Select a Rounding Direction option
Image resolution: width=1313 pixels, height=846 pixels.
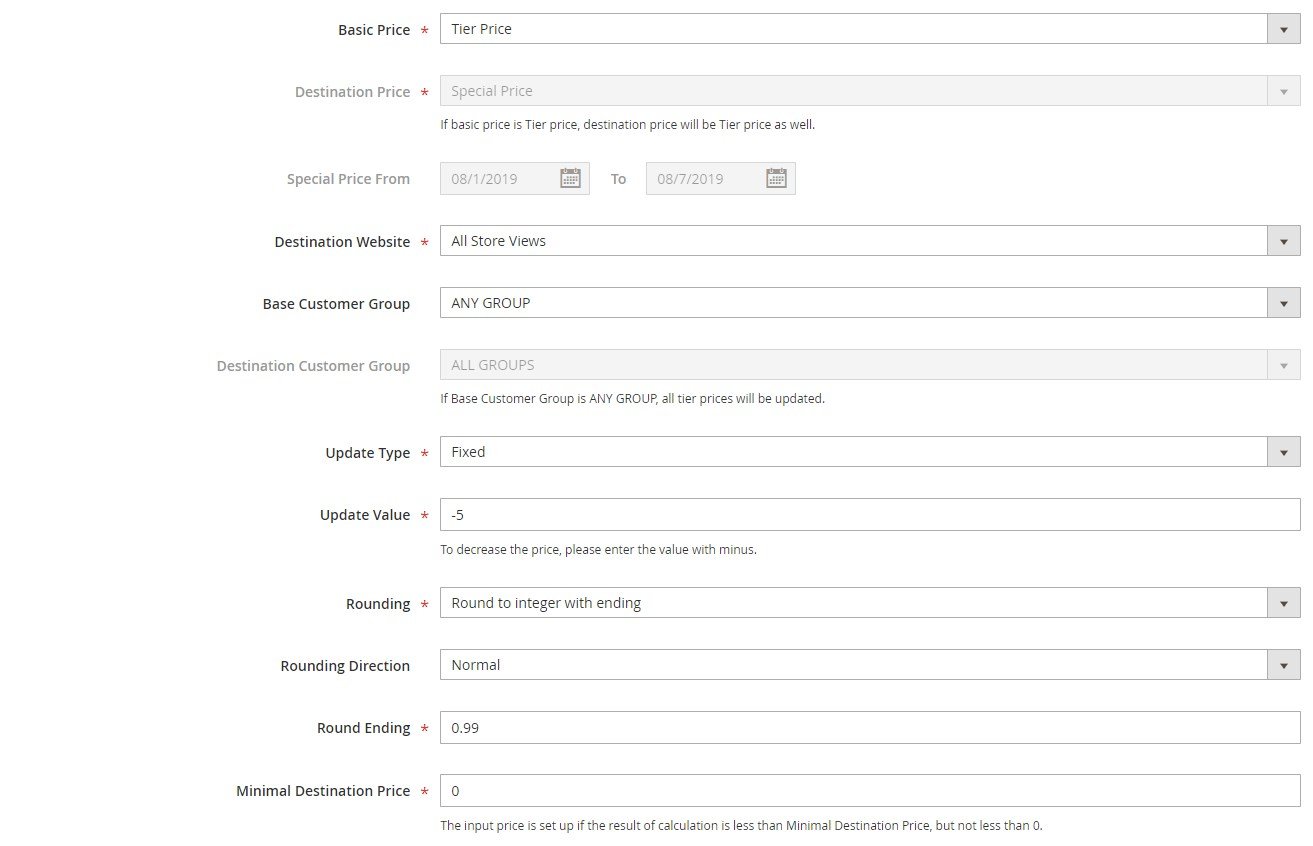tap(870, 665)
